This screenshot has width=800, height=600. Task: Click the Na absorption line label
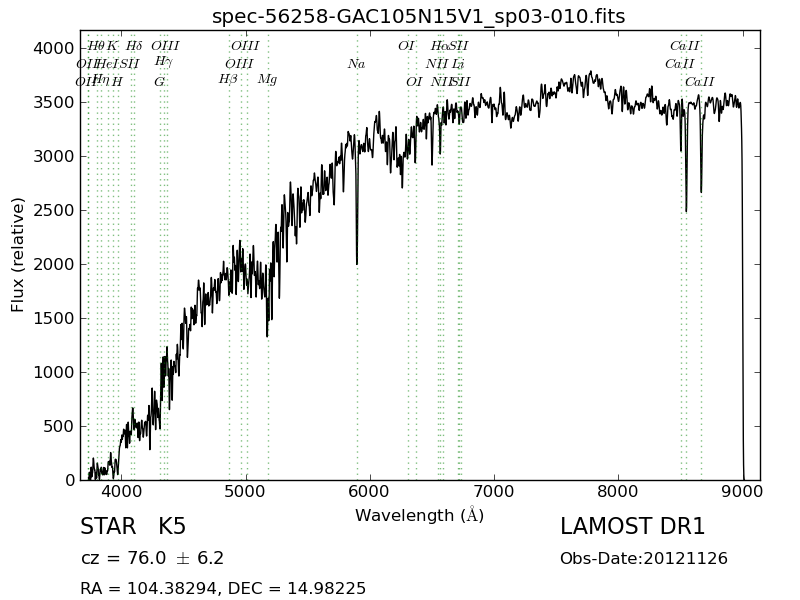357,64
